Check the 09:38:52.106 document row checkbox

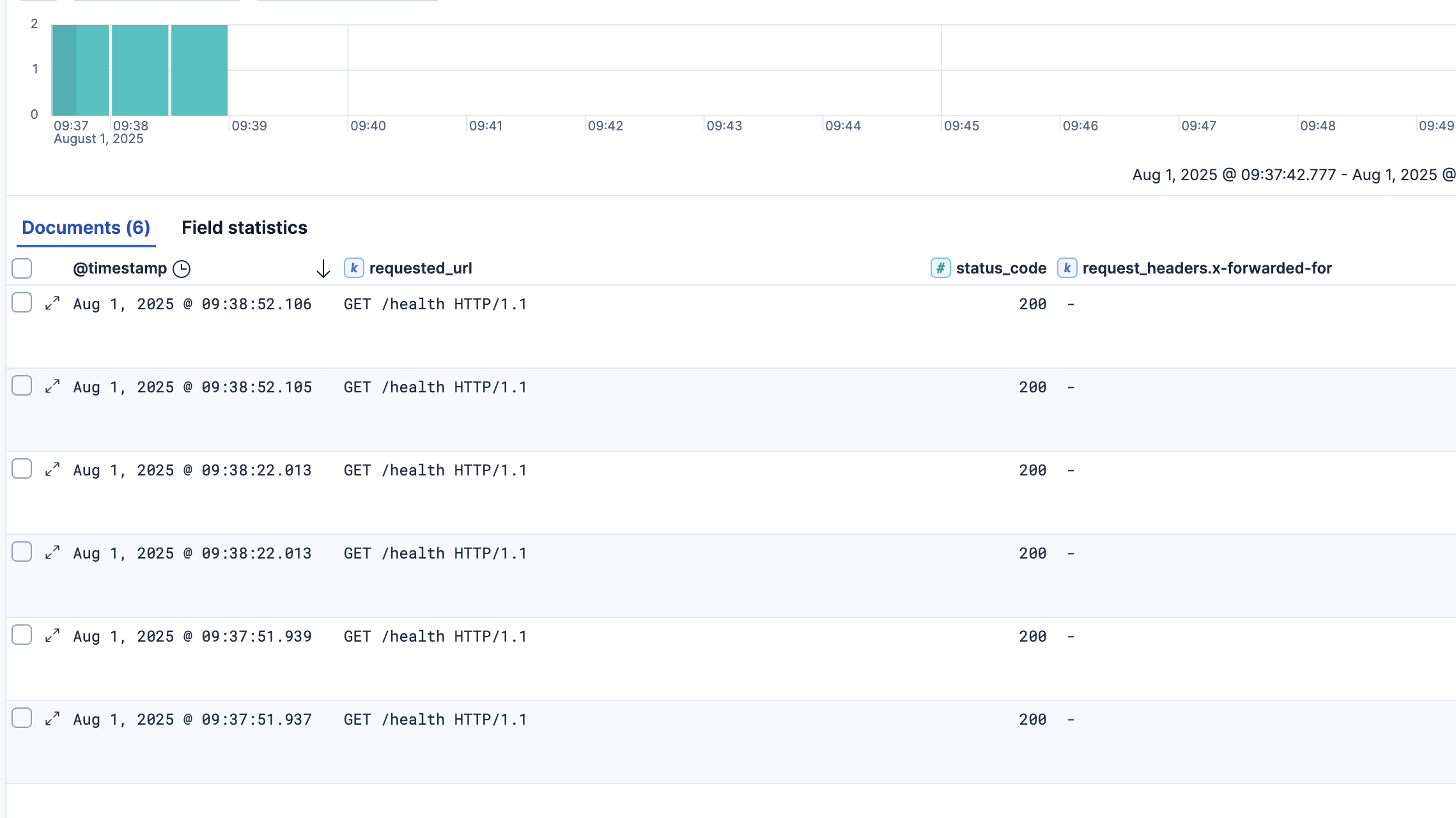(x=22, y=302)
